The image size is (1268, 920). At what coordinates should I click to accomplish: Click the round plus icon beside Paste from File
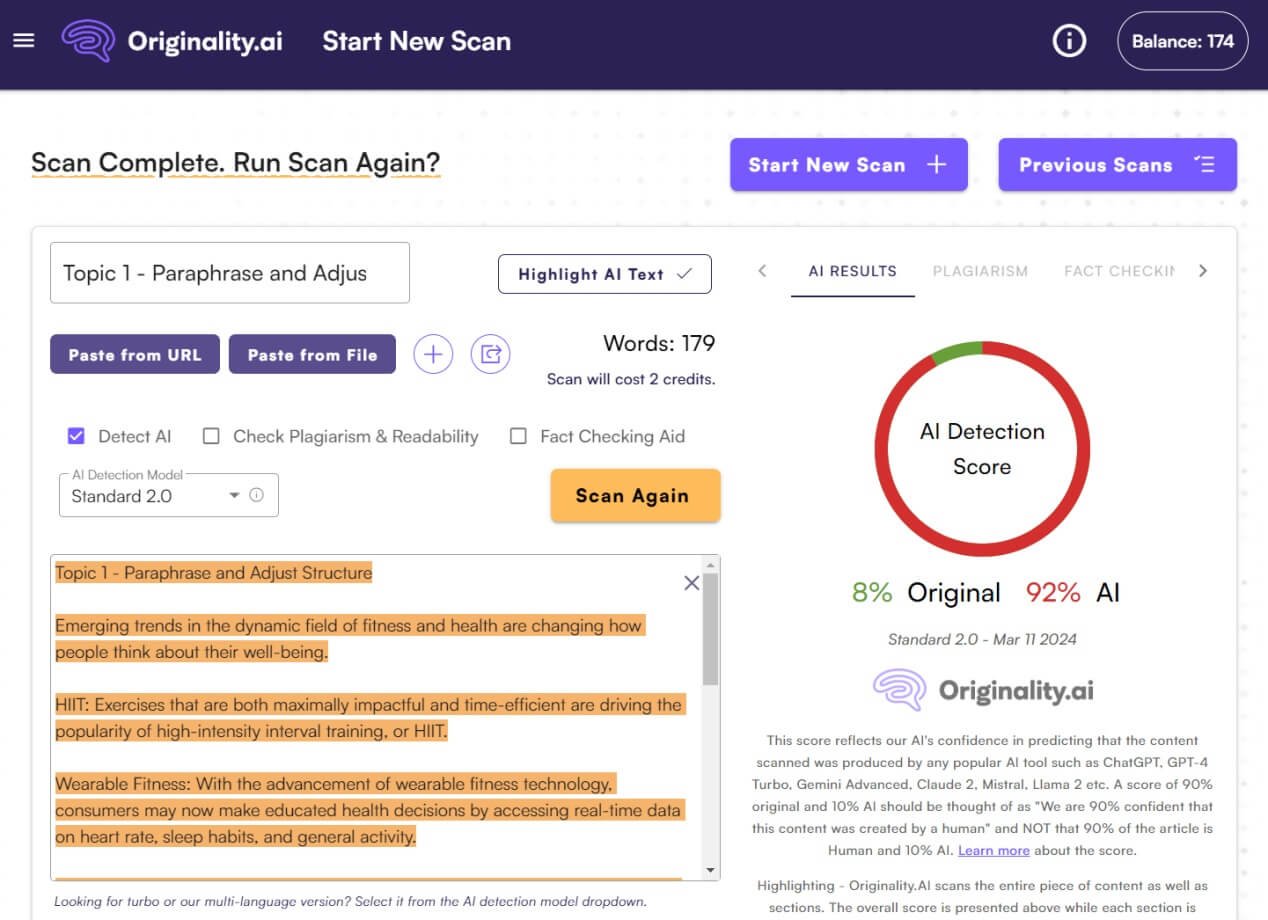point(433,354)
